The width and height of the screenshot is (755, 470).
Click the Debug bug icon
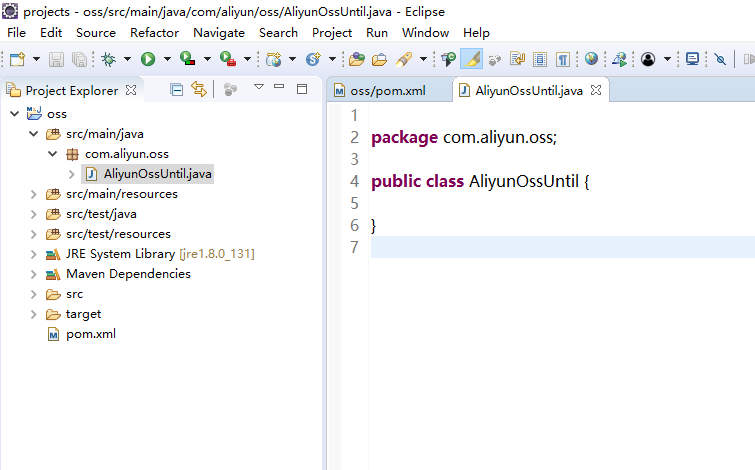109,59
